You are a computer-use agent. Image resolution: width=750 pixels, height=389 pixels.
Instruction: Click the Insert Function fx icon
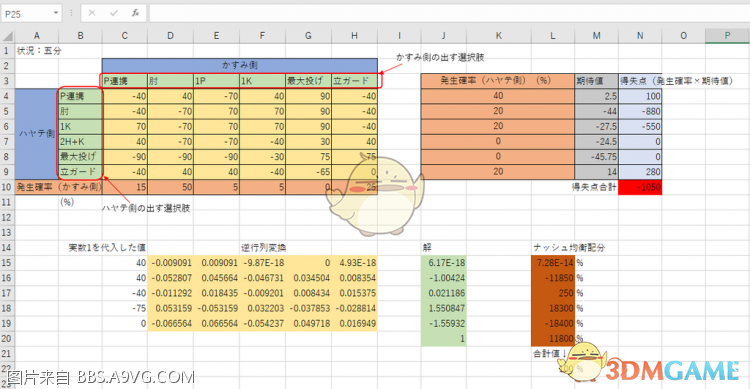(135, 13)
